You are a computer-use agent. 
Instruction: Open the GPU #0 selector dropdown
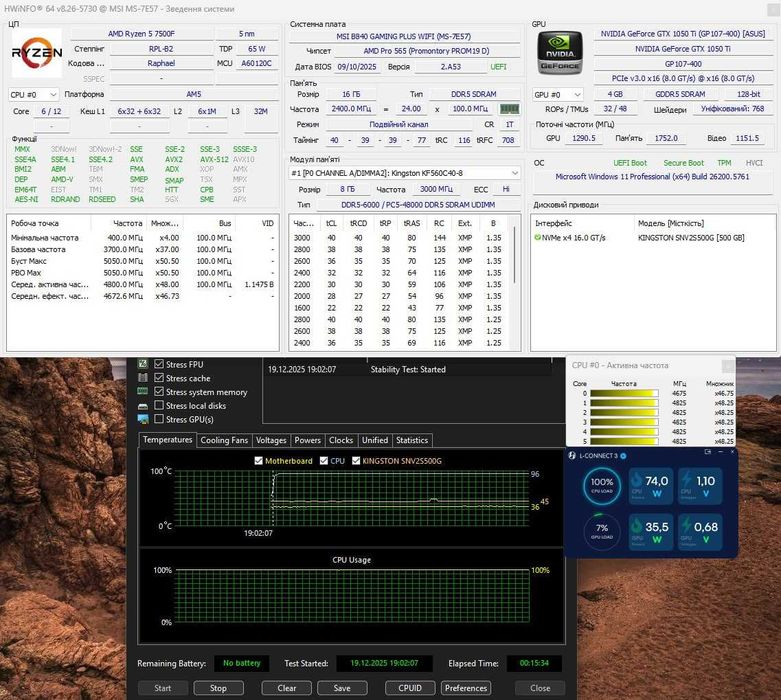[x=557, y=94]
